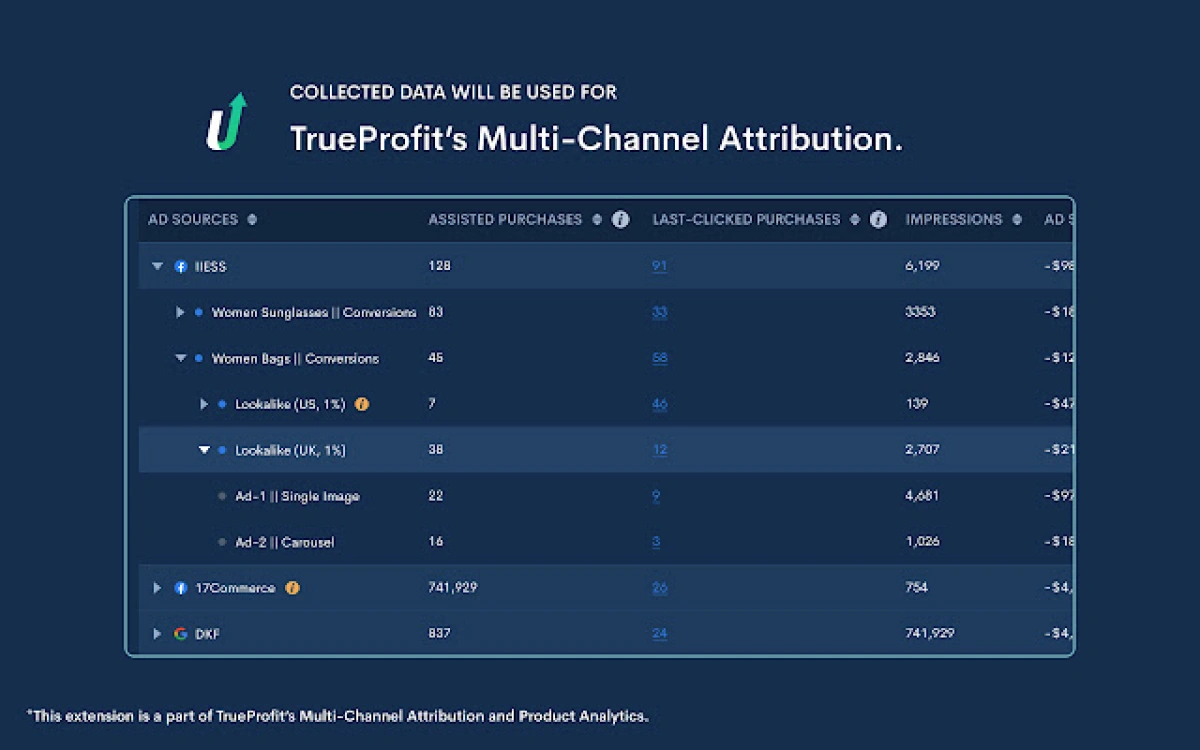Screen dimensions: 1200x750
Task: Sort the Assisted Purchases column
Action: tap(597, 219)
